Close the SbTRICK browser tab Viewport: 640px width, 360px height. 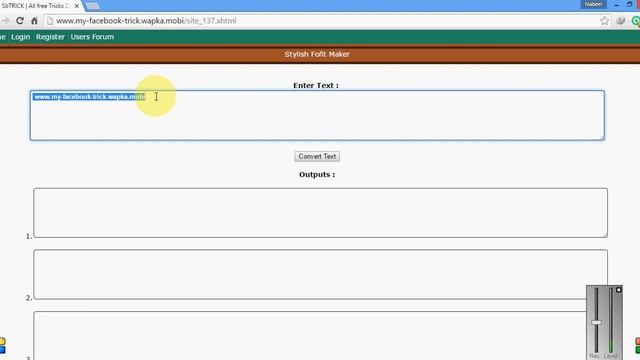76,6
